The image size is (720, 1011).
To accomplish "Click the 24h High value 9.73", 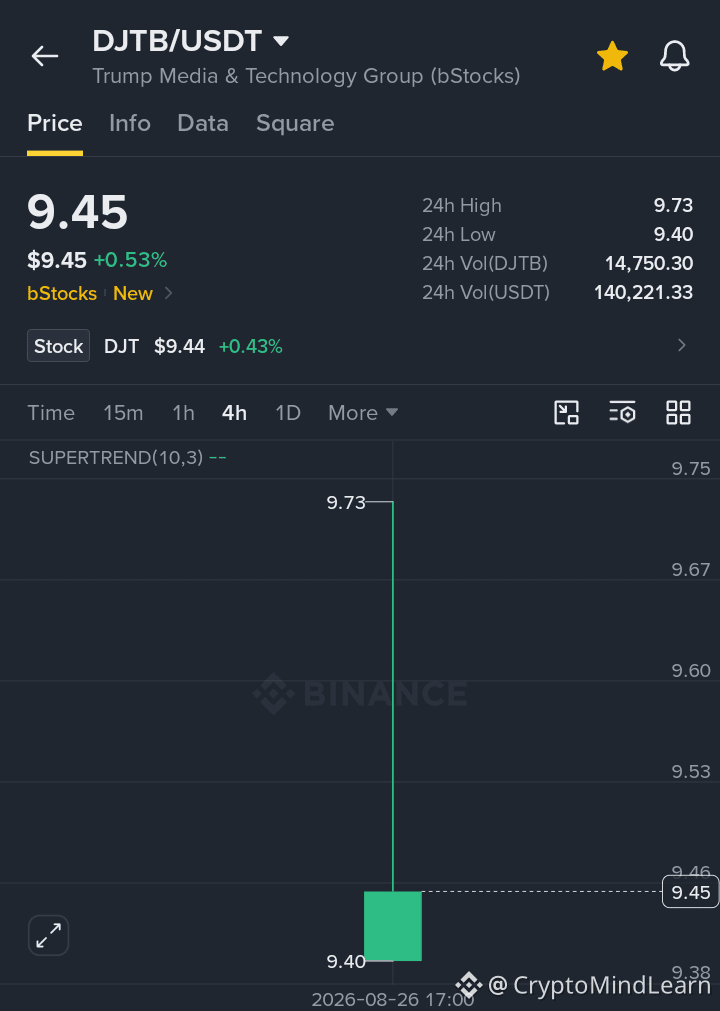I will (673, 205).
